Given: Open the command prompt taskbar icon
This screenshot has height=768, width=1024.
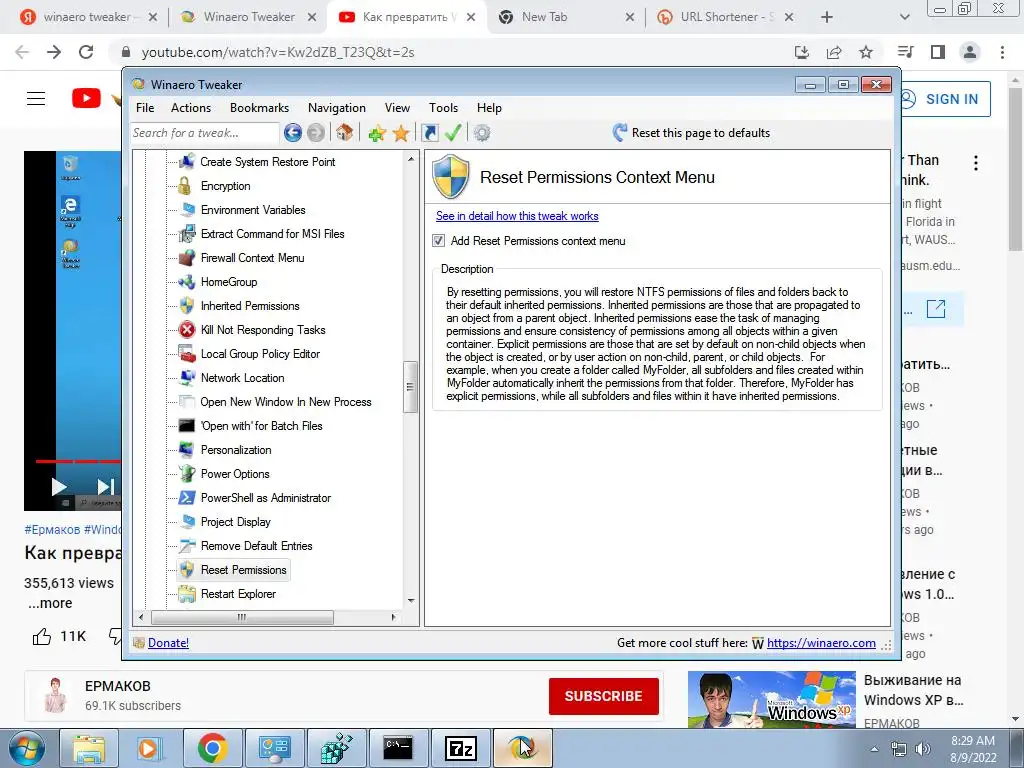Looking at the screenshot, I should (x=398, y=748).
